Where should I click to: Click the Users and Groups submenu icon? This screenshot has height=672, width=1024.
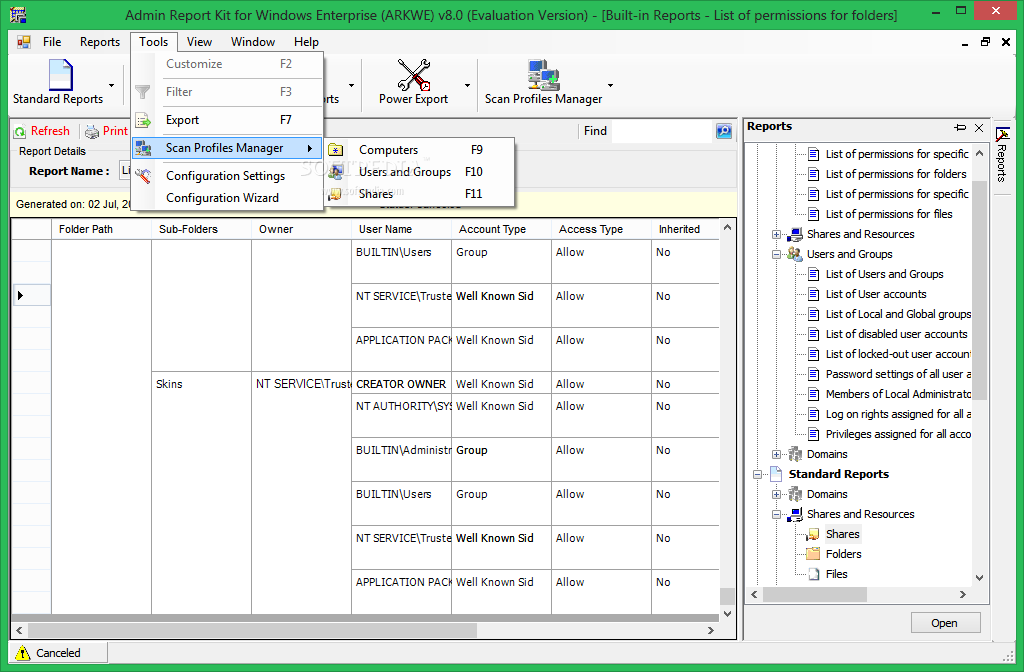[x=336, y=172]
